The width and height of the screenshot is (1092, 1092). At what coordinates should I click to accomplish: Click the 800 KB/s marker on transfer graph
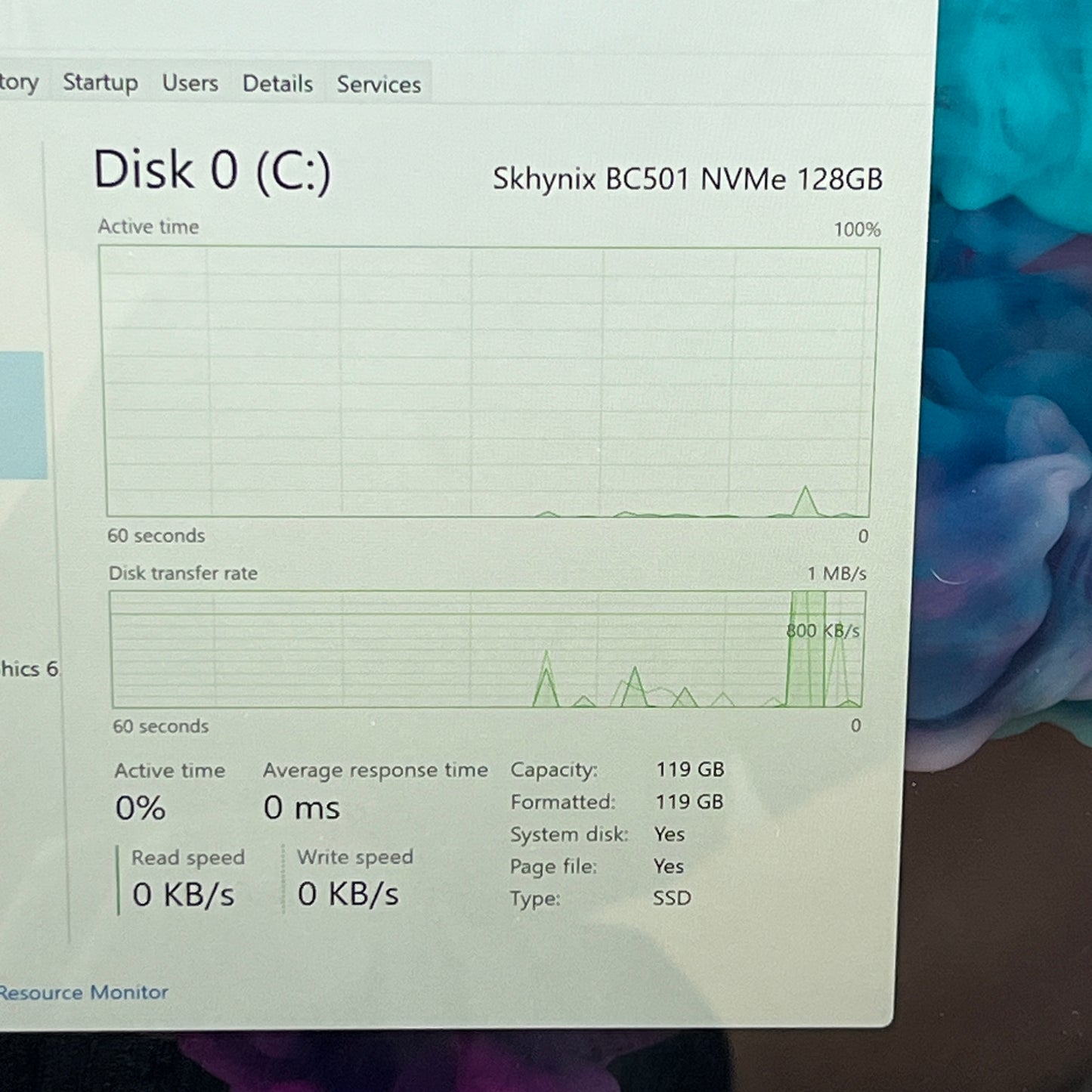823,631
